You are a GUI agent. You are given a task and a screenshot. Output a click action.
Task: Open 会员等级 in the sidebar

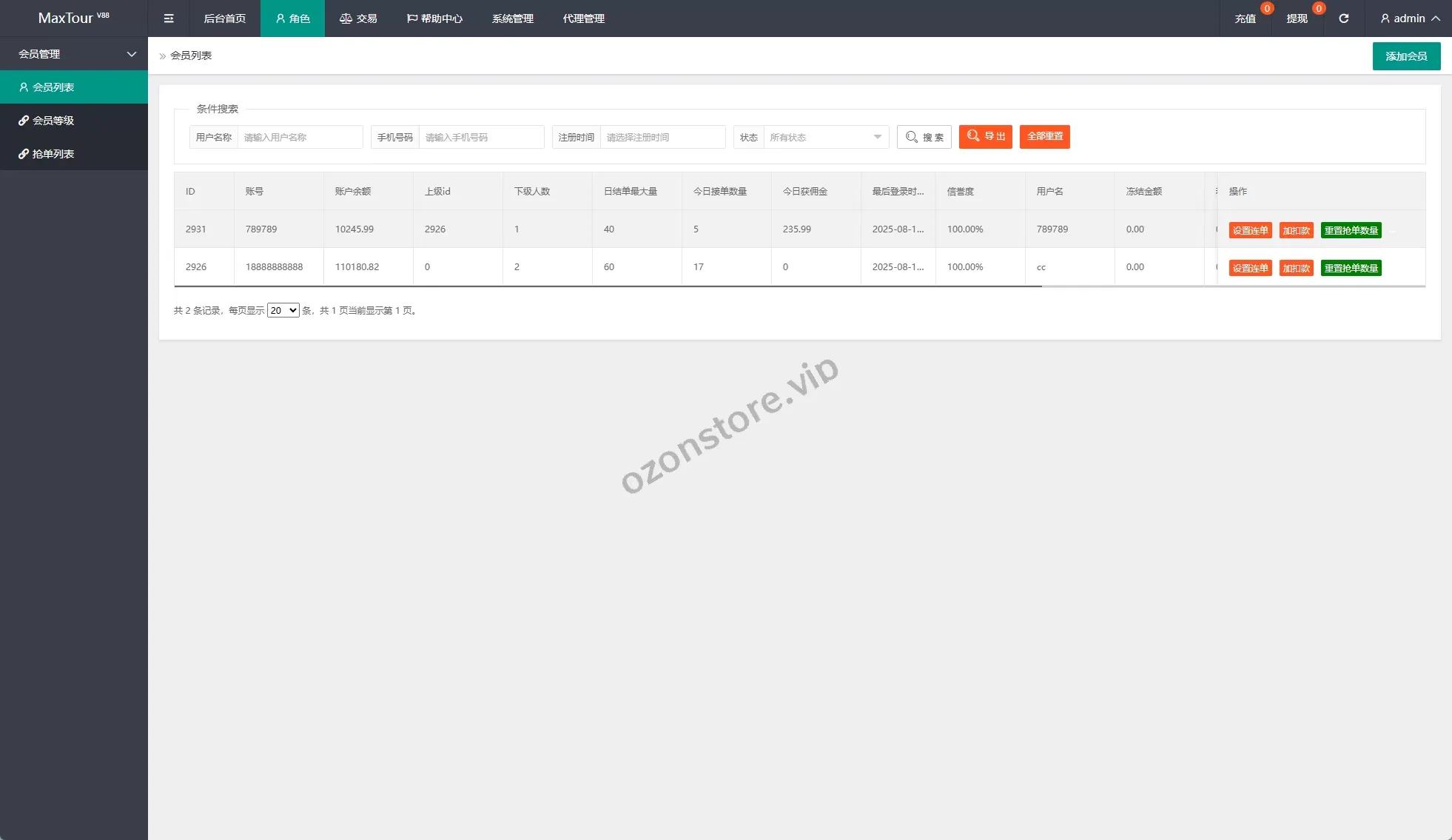tap(53, 121)
